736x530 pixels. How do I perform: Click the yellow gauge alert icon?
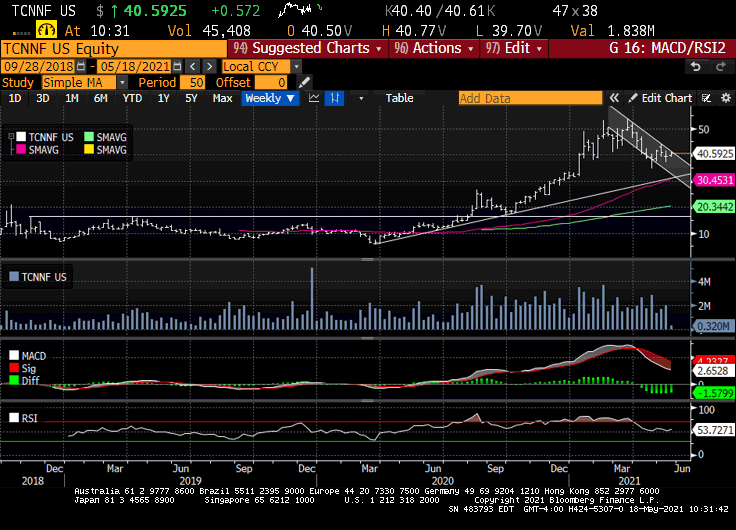(x=46, y=30)
